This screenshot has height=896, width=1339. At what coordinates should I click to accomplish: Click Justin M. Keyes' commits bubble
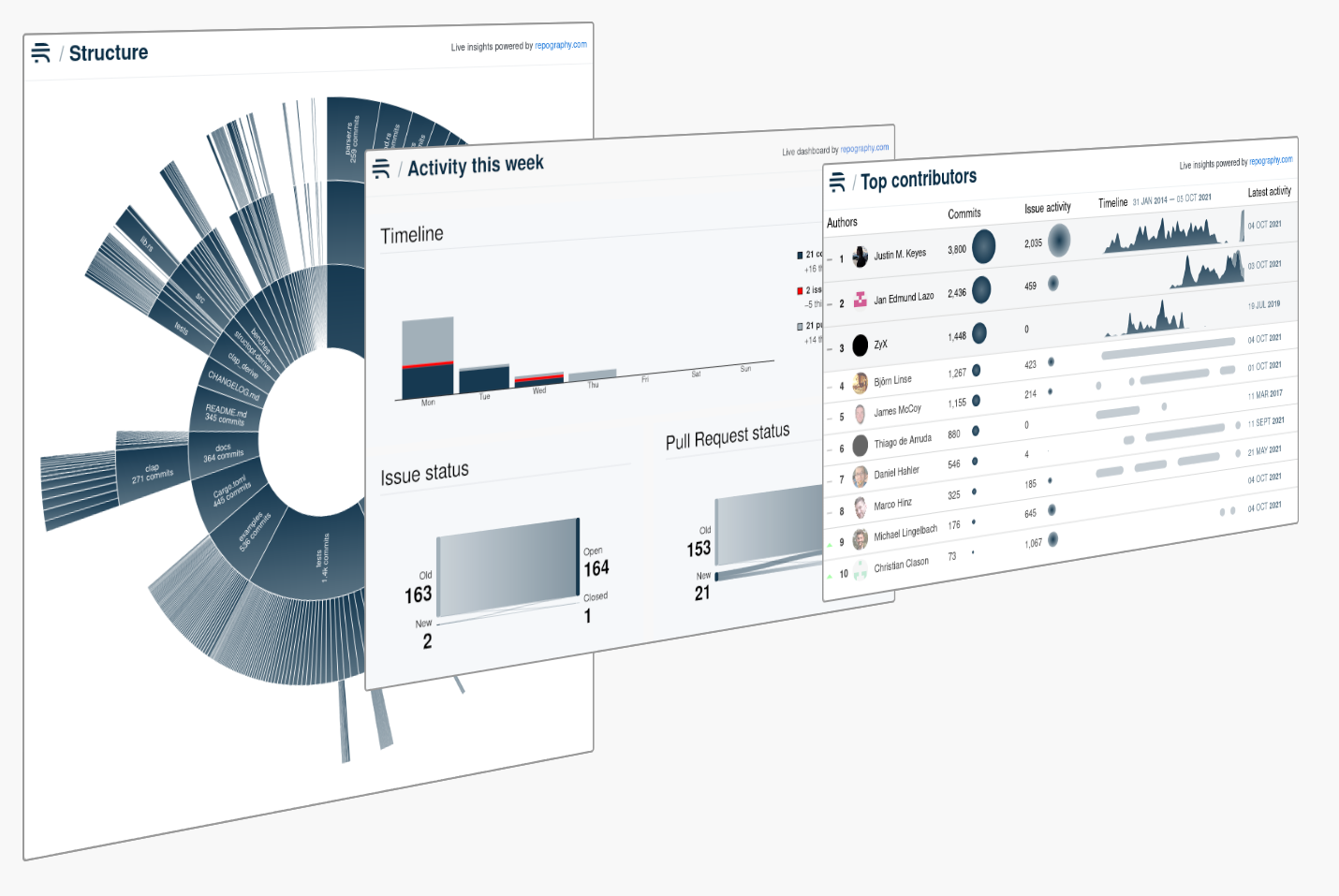coord(983,246)
